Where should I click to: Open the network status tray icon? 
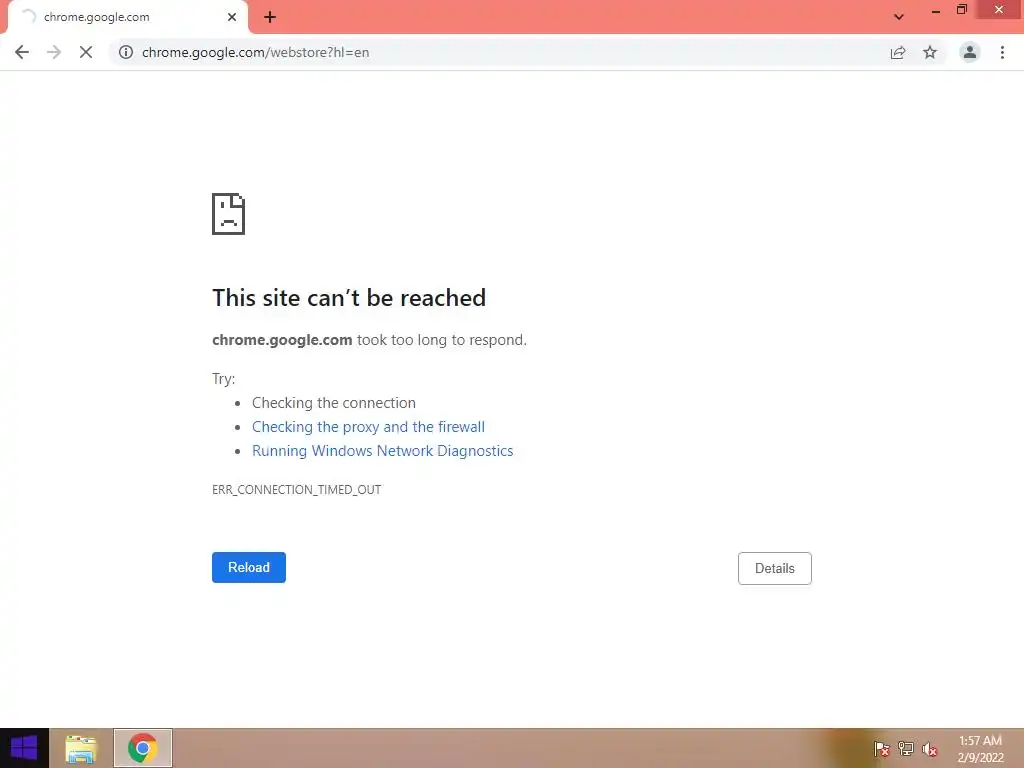[x=906, y=749]
